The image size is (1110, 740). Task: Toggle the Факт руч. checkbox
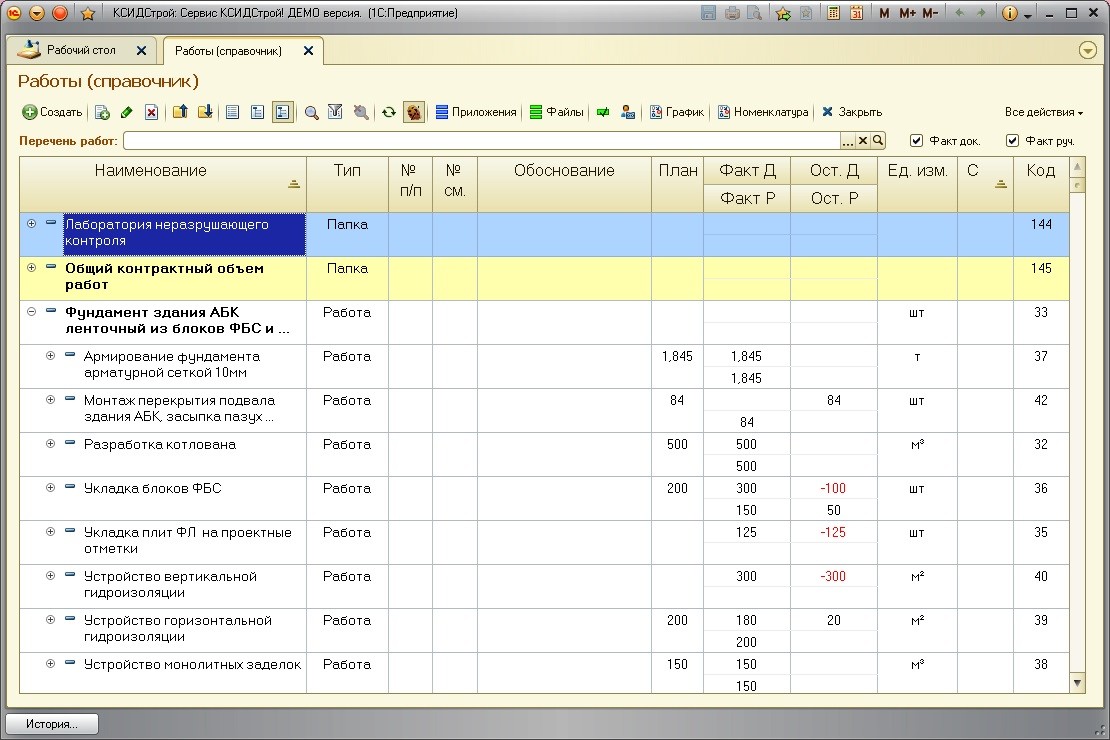(x=1013, y=141)
